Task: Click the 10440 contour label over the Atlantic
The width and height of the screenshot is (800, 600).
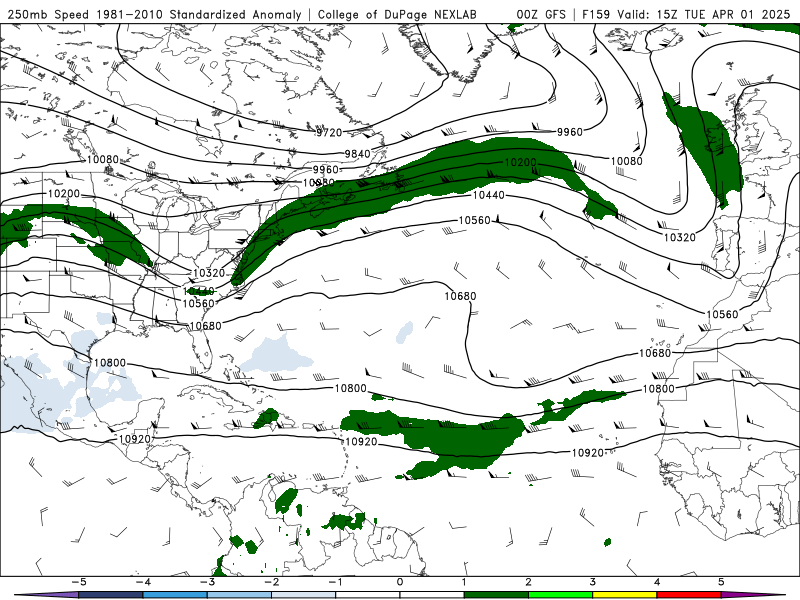Action: coord(489,195)
